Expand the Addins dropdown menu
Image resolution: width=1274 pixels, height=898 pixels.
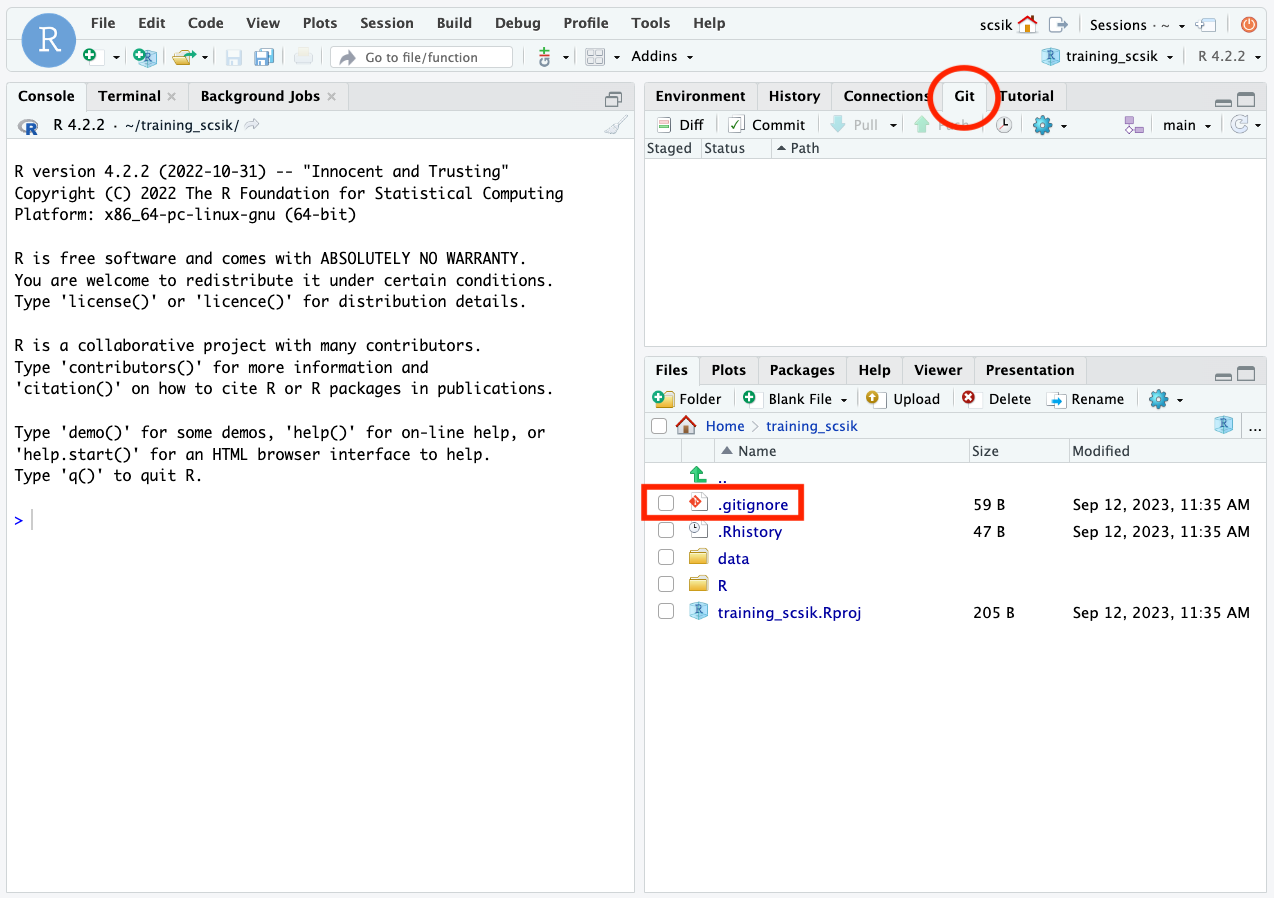tap(662, 57)
